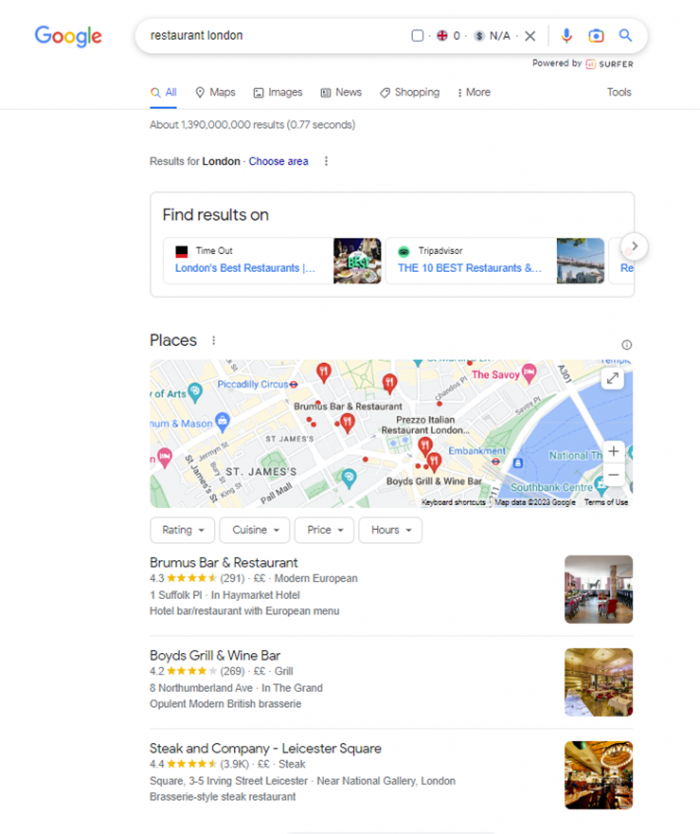Expand the map to full view
Viewport: 700px width, 834px height.
pos(613,379)
